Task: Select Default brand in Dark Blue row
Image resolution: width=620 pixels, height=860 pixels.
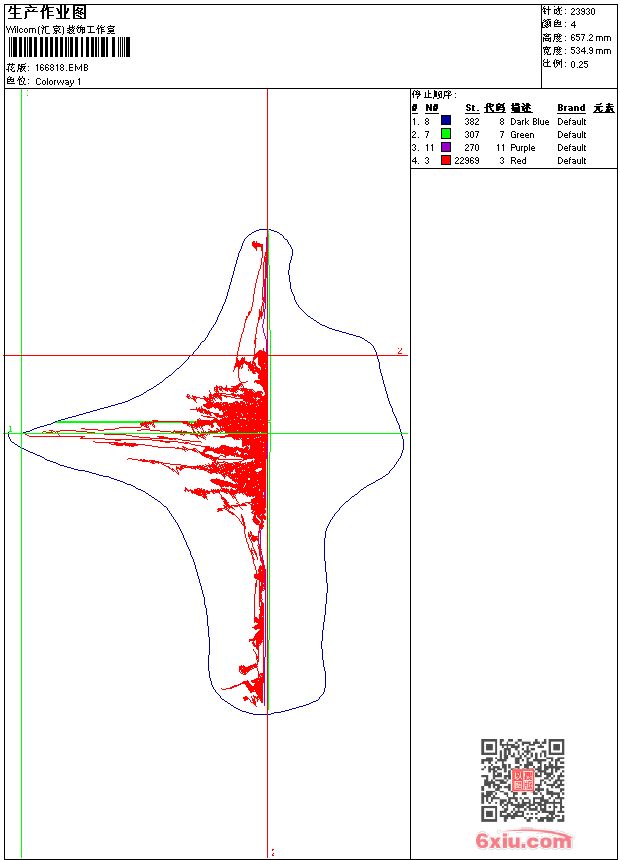Action: [572, 122]
